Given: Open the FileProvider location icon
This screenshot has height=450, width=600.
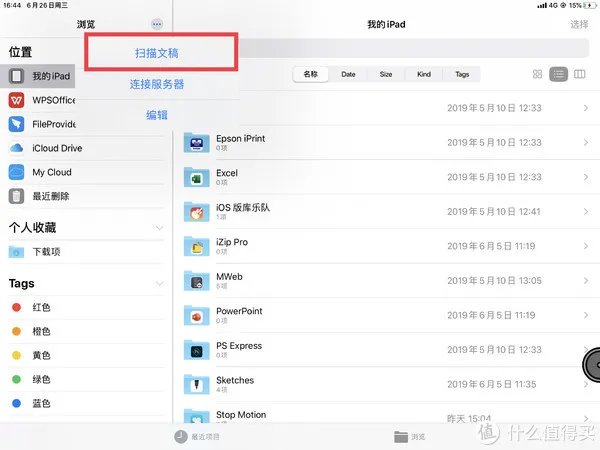Looking at the screenshot, I should click(16, 124).
